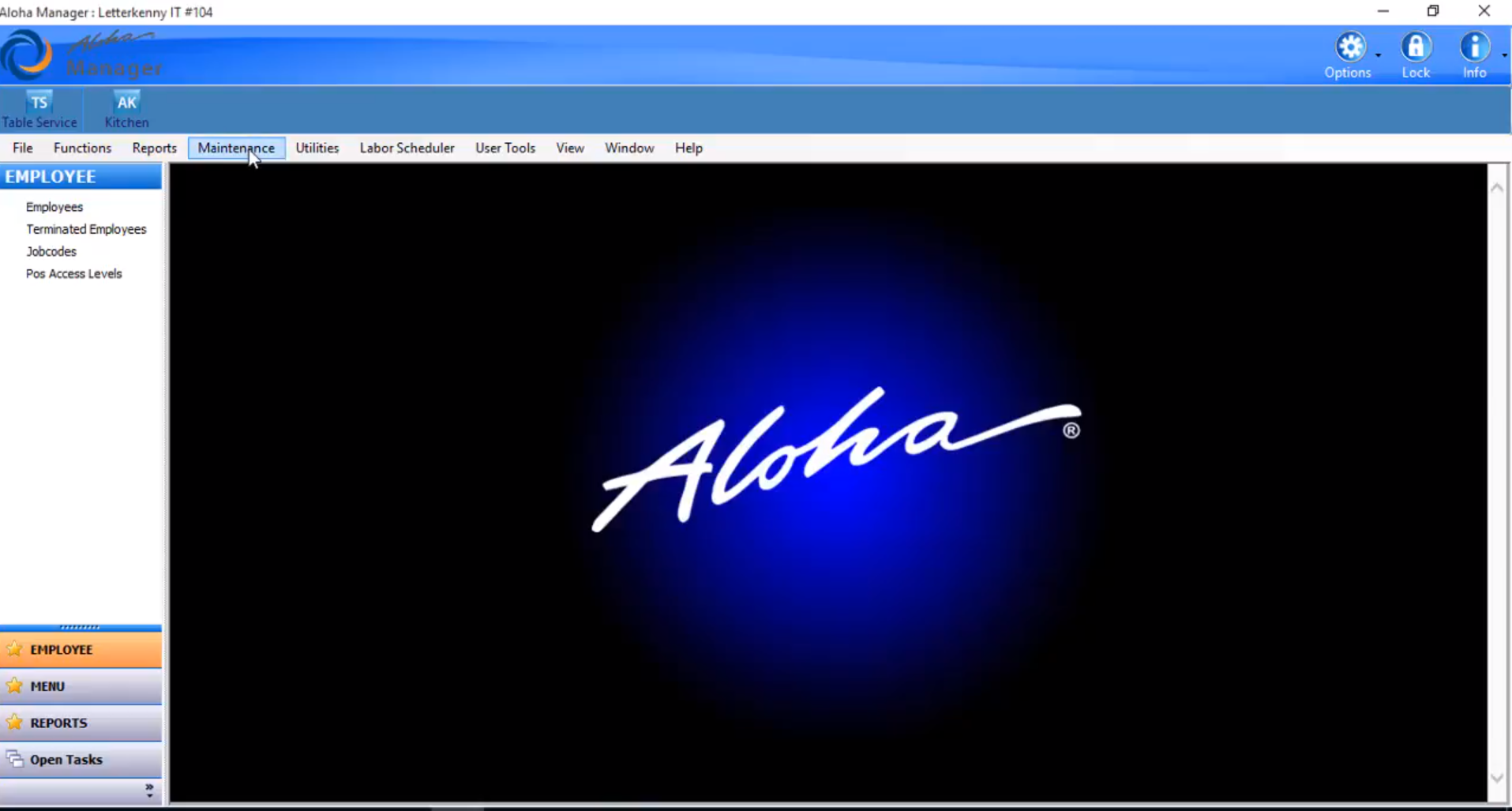Open the User Tools menu

(505, 148)
